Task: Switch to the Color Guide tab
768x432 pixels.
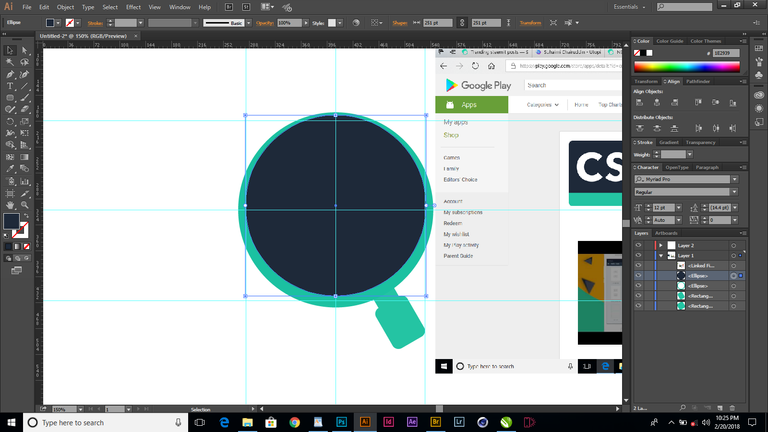Action: (670, 41)
